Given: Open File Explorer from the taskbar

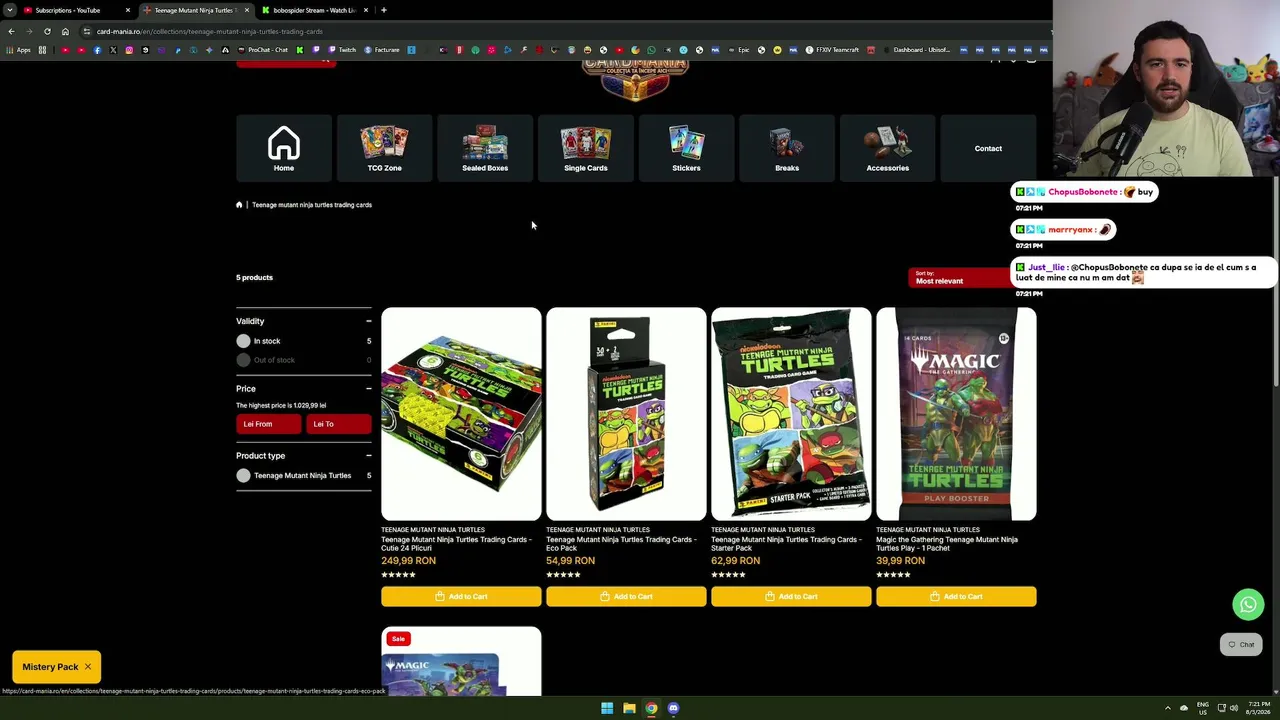Looking at the screenshot, I should coord(629,708).
